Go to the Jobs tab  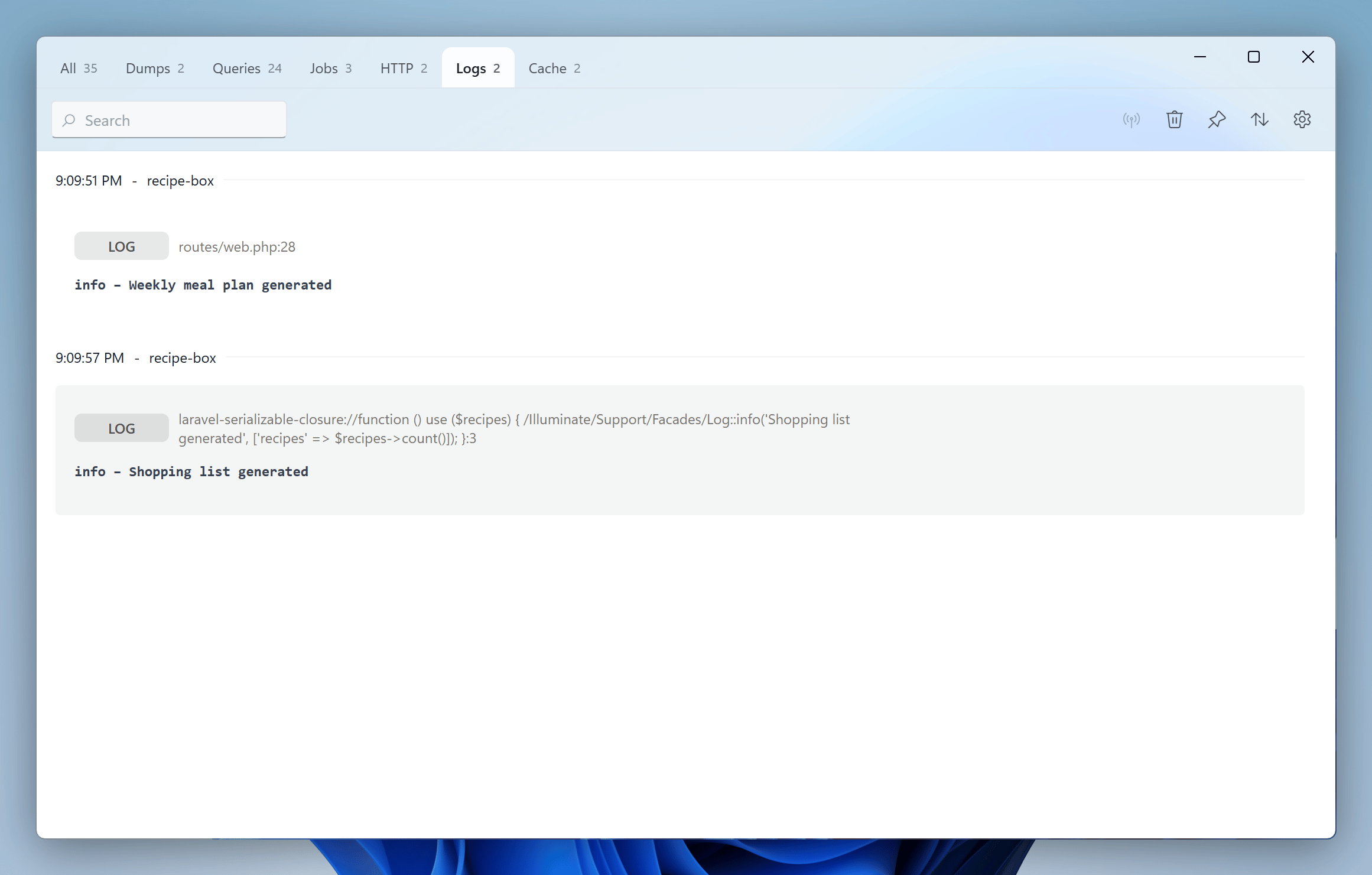331,69
